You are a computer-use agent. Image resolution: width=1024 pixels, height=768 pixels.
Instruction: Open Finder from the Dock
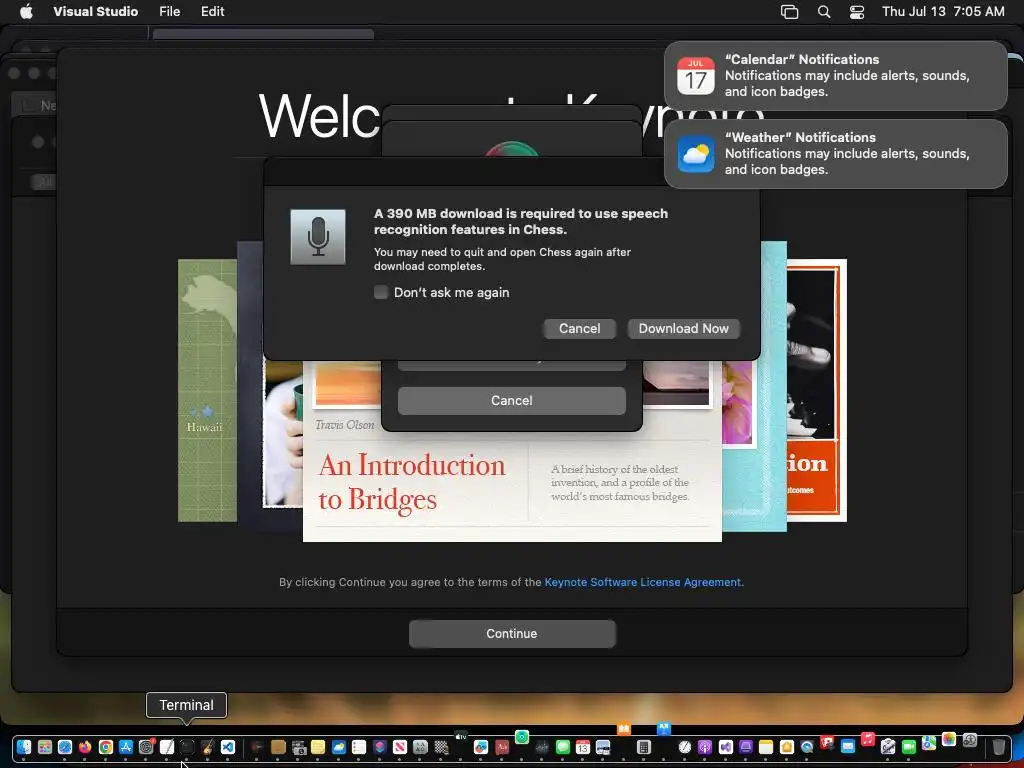[x=24, y=747]
